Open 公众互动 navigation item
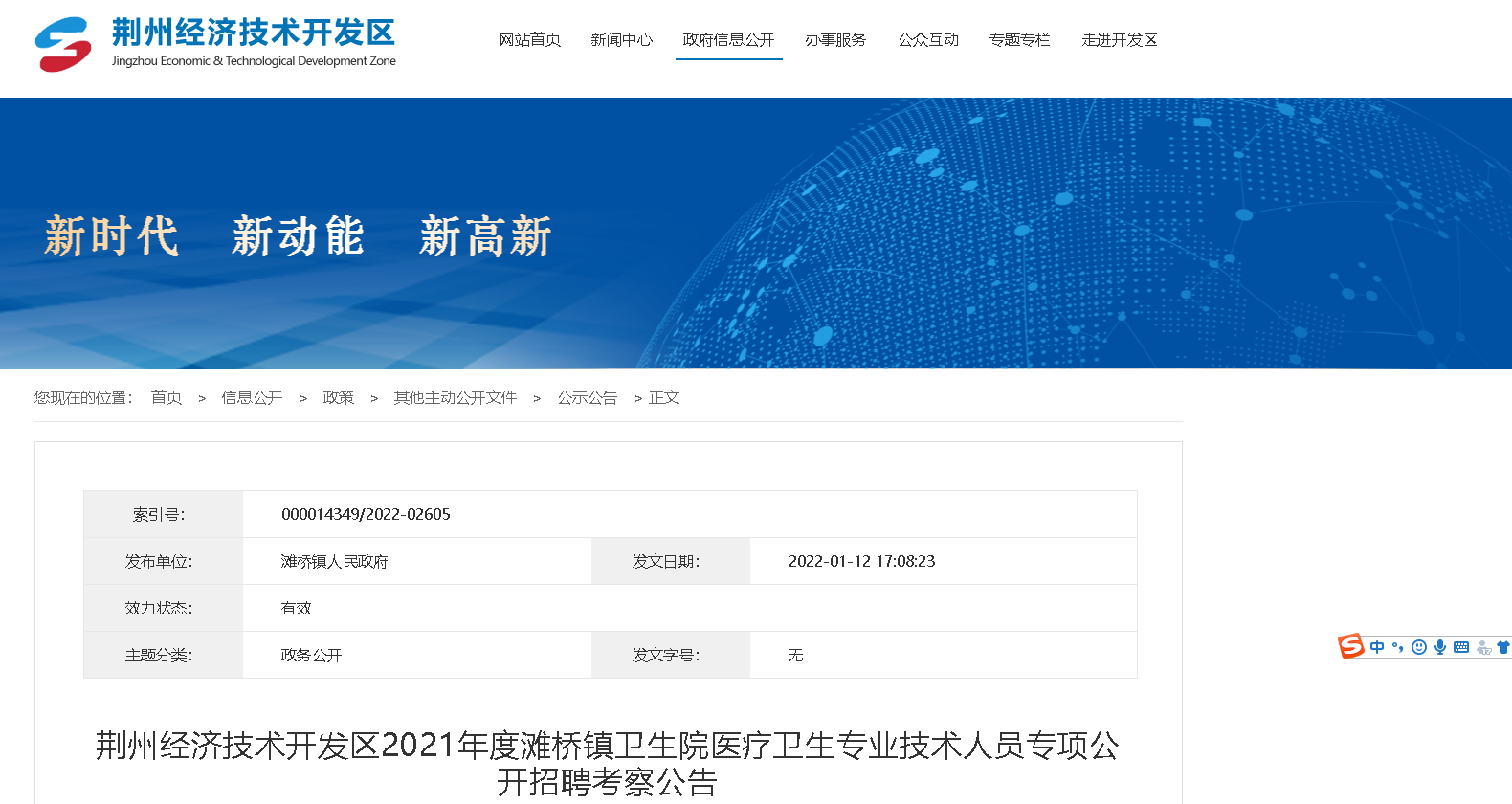Viewport: 1512px width, 804px height. click(x=928, y=40)
